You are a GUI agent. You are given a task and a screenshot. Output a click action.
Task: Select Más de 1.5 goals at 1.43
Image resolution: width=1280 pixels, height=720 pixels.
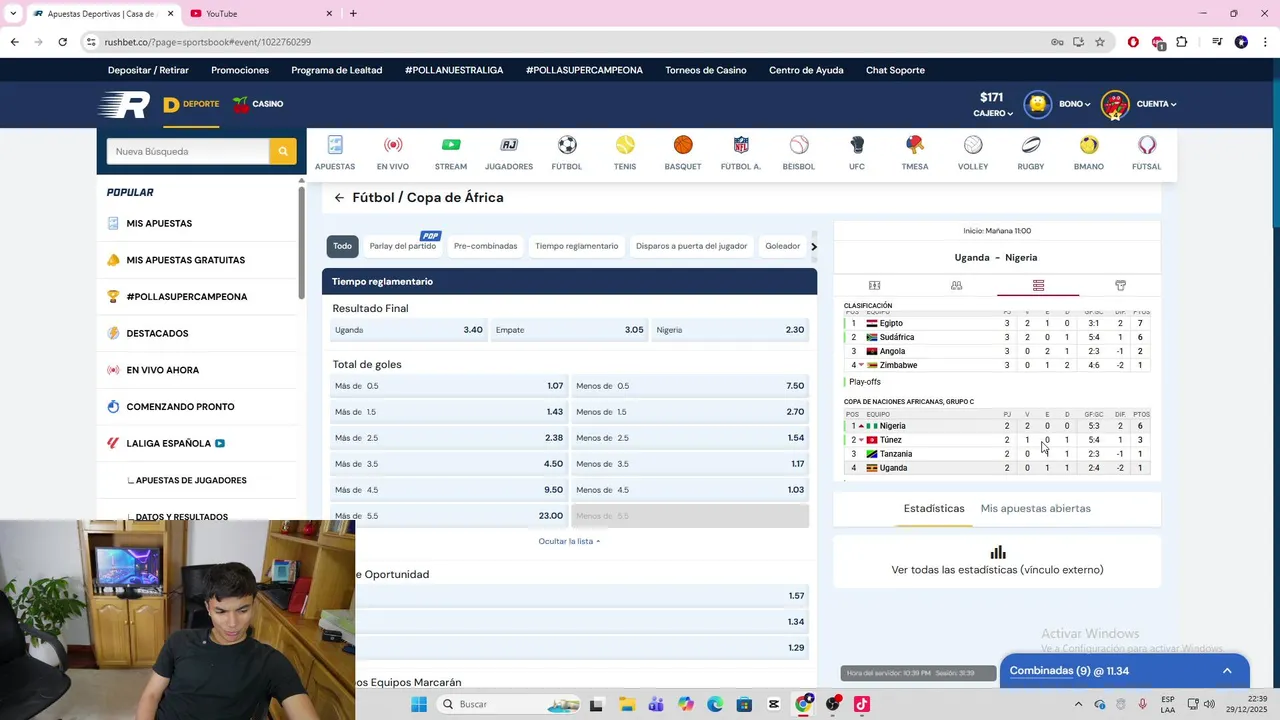coord(449,412)
